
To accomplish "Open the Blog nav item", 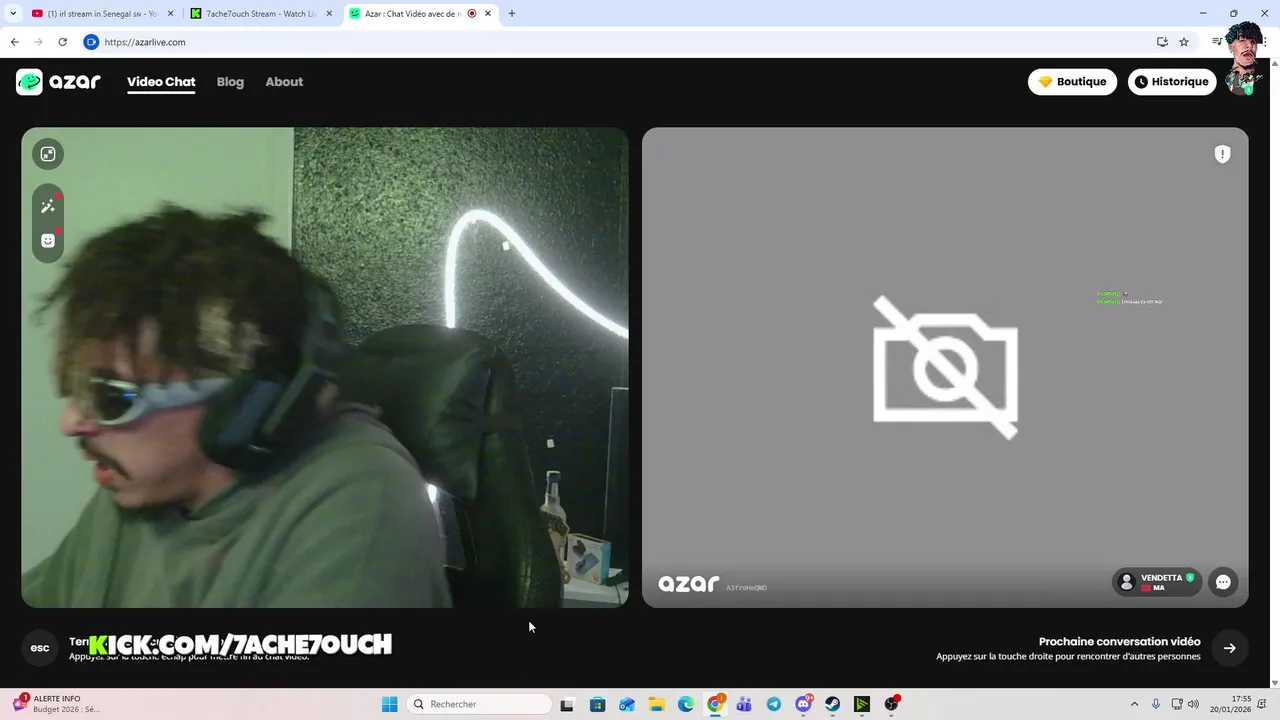I will [x=230, y=82].
